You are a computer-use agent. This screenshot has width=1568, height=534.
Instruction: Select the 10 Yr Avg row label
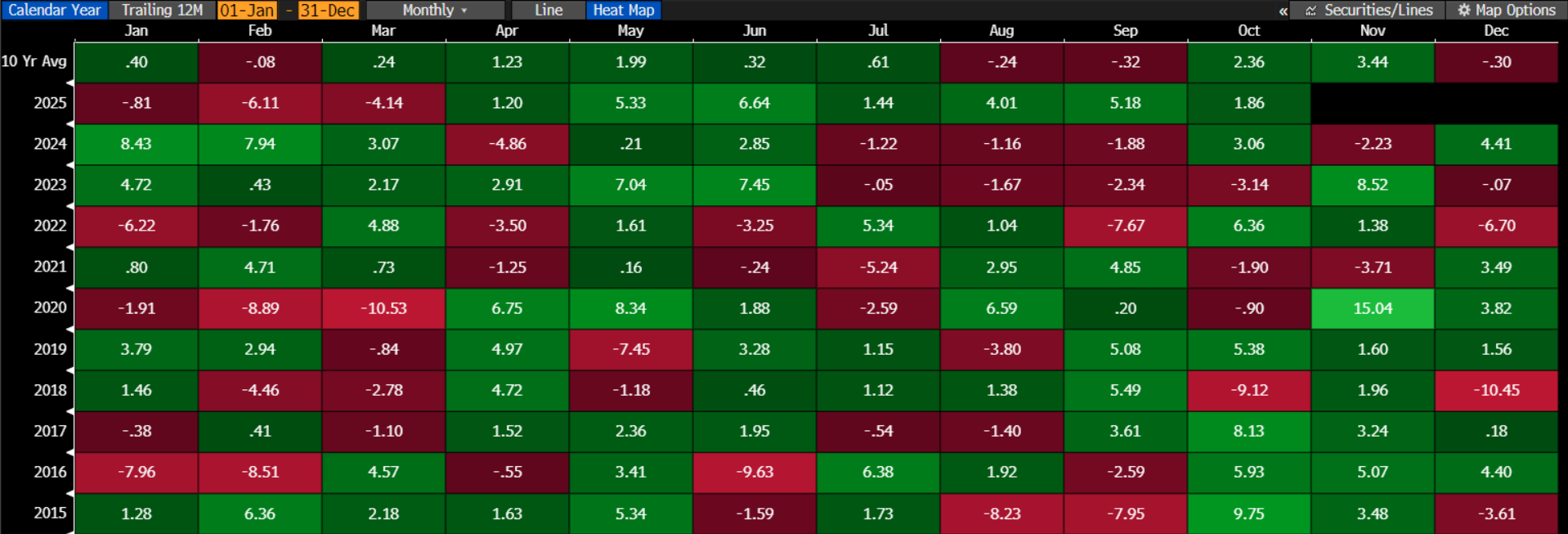(x=34, y=61)
